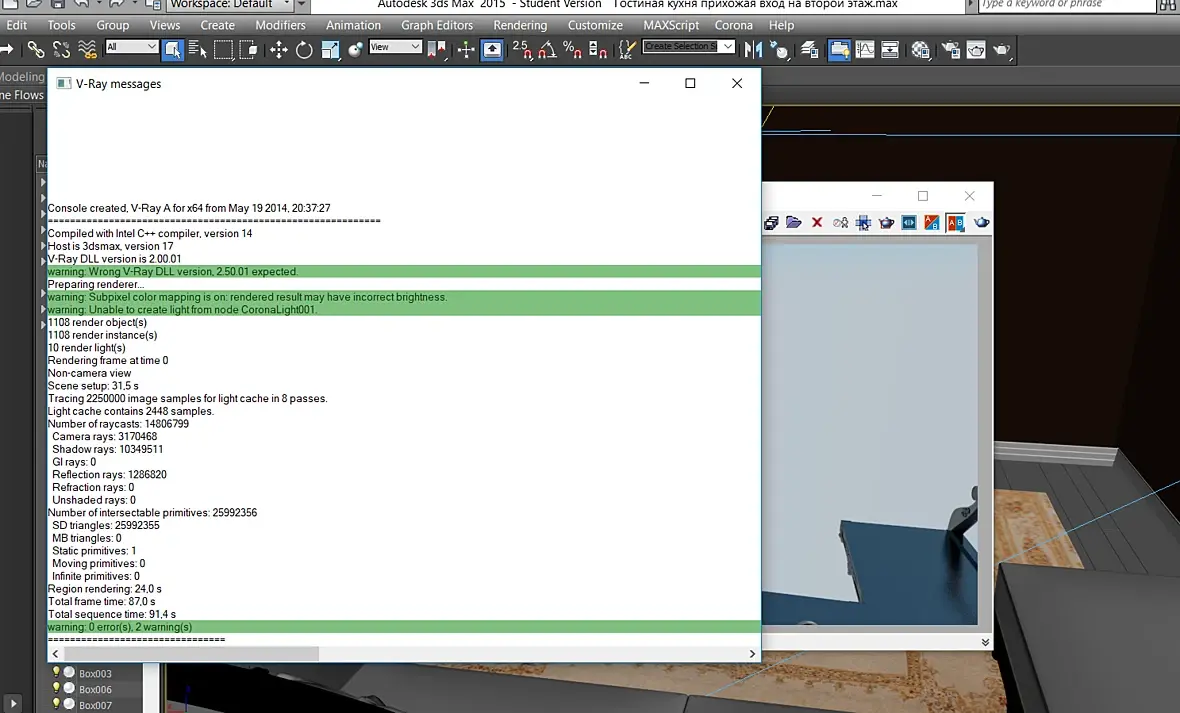The image size is (1180, 713).
Task: Select Box006 in the scene list
Action: click(x=96, y=690)
